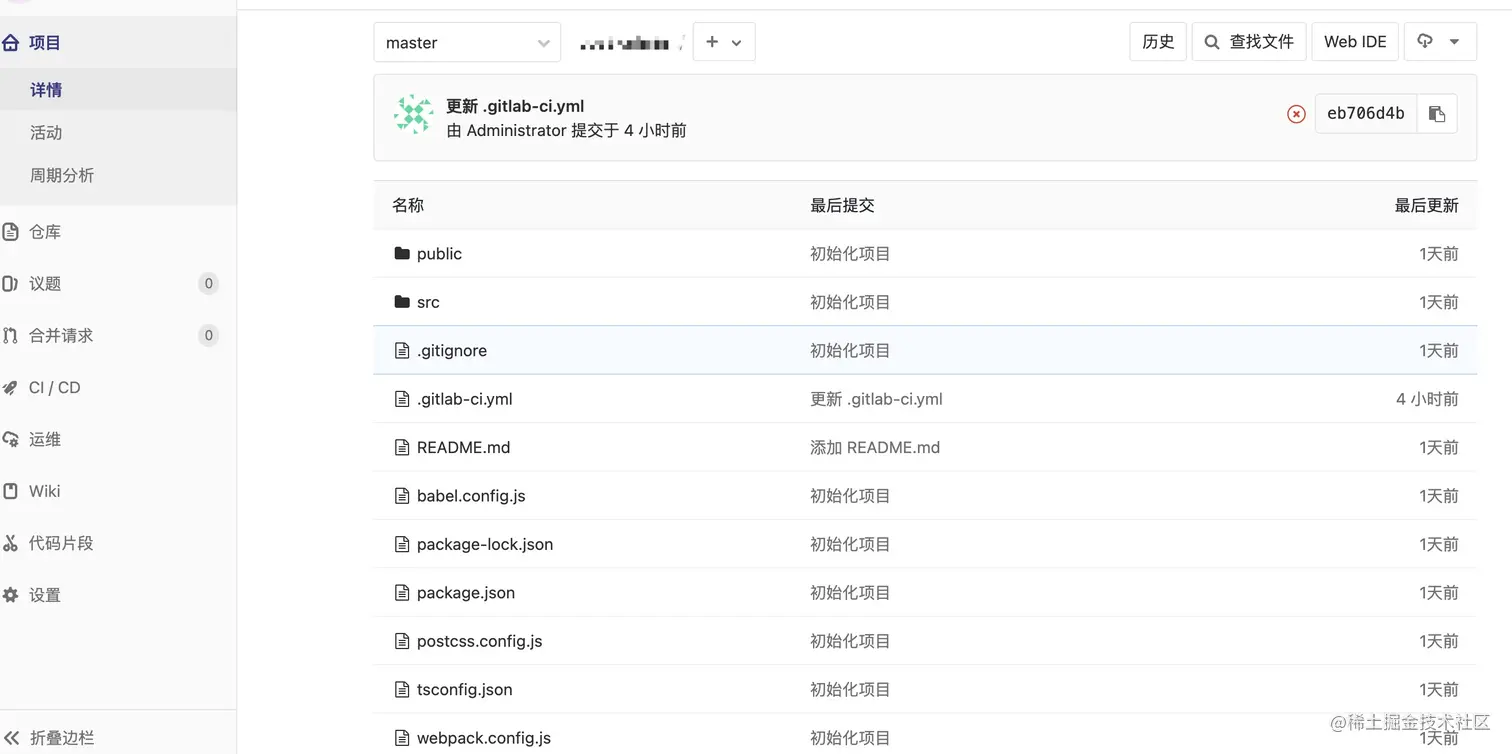Open the public folder link

coord(439,254)
